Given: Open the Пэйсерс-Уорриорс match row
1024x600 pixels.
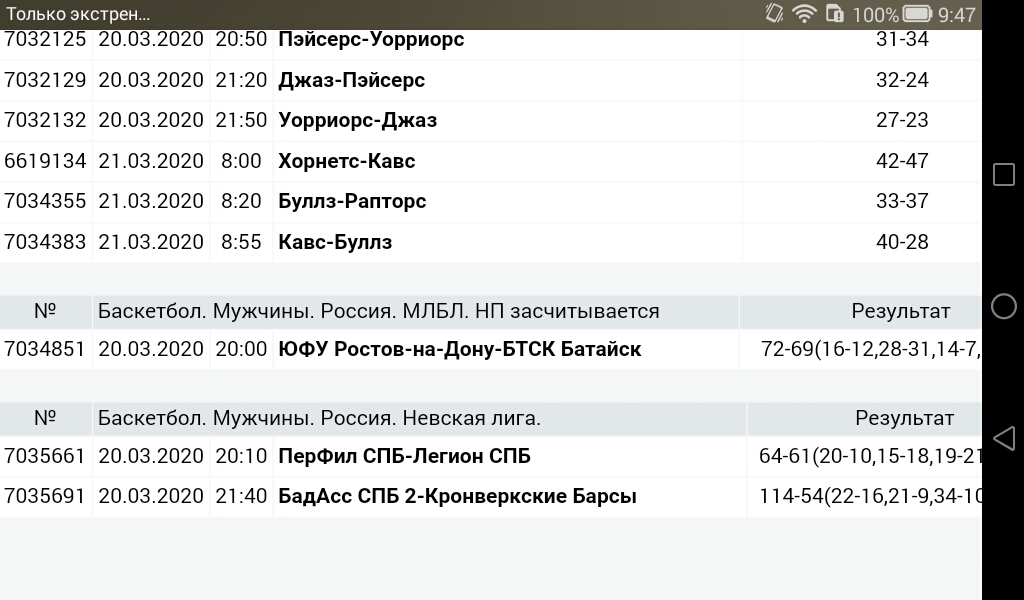Looking at the screenshot, I should [x=490, y=39].
